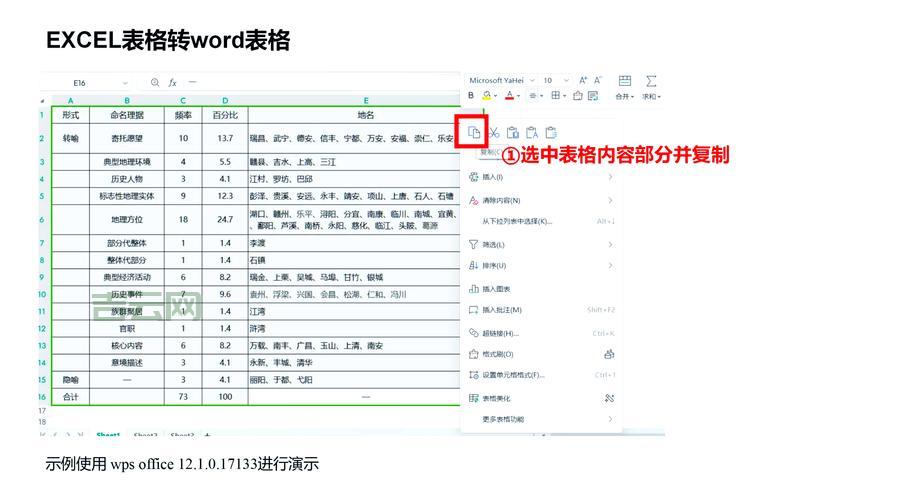Click the magic wand icon right of 表格美化
Image resolution: width=914 pixels, height=500 pixels.
tap(609, 399)
